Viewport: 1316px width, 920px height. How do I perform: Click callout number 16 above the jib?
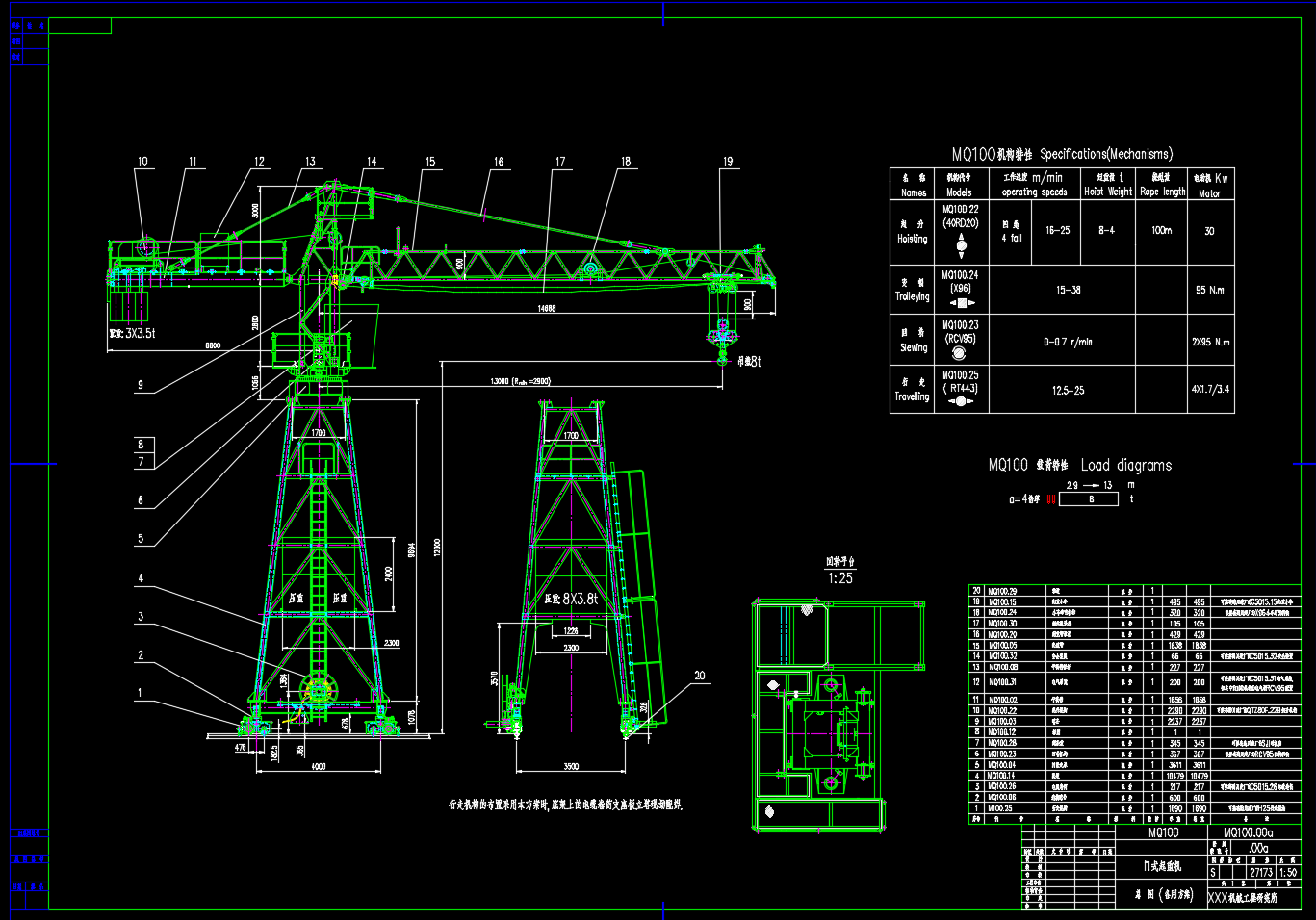(x=499, y=162)
